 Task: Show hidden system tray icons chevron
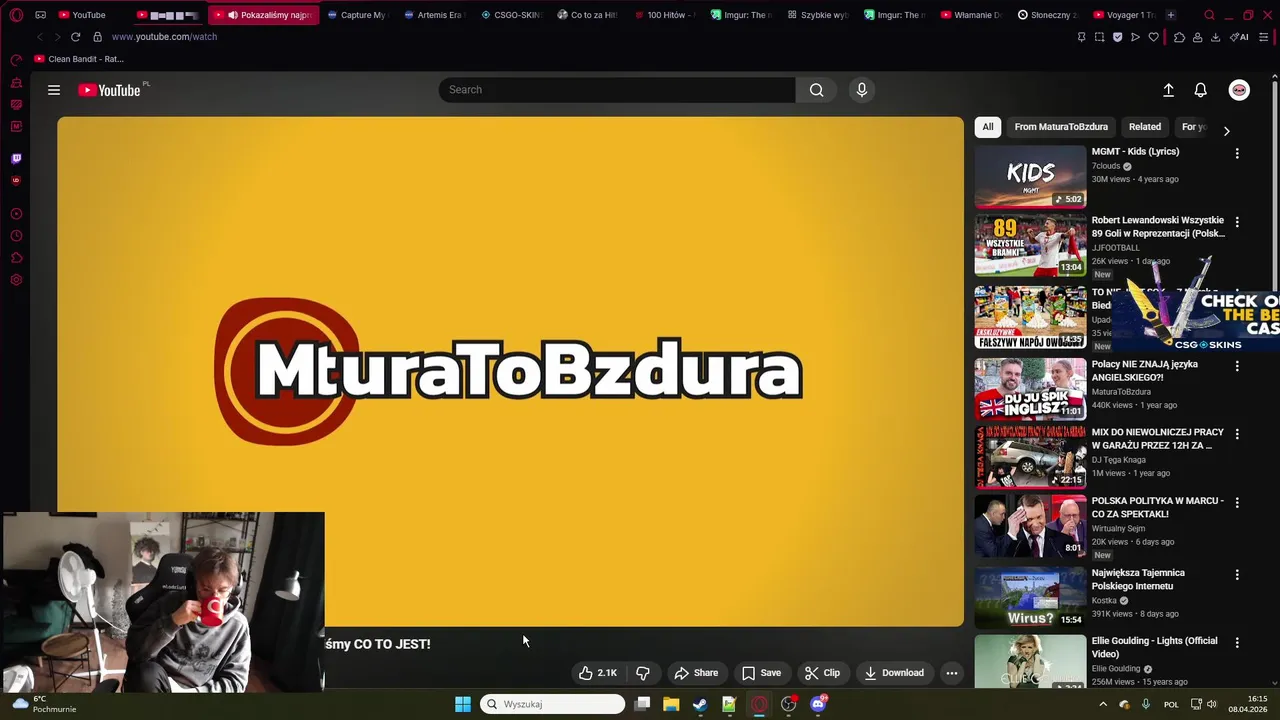[1103, 704]
